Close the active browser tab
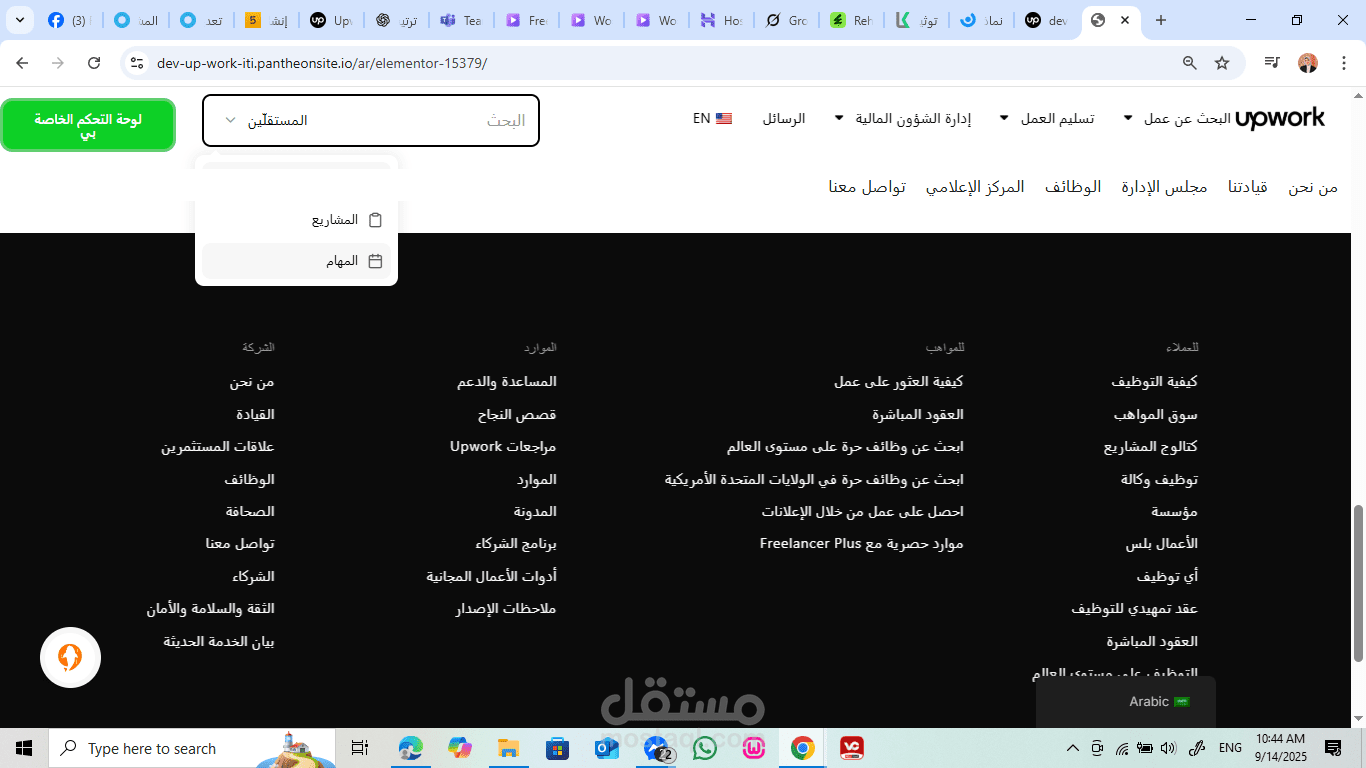 (1126, 20)
